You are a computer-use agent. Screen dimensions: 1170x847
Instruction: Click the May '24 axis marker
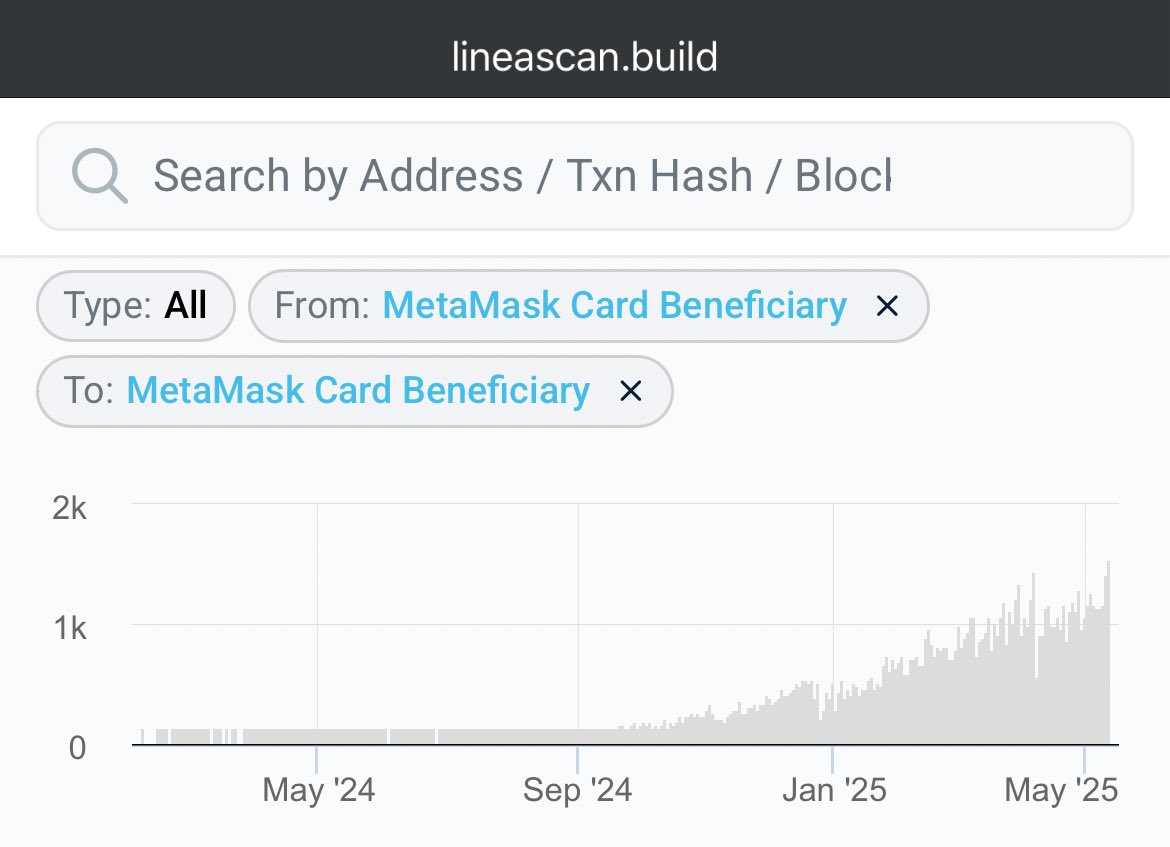pyautogui.click(x=319, y=790)
